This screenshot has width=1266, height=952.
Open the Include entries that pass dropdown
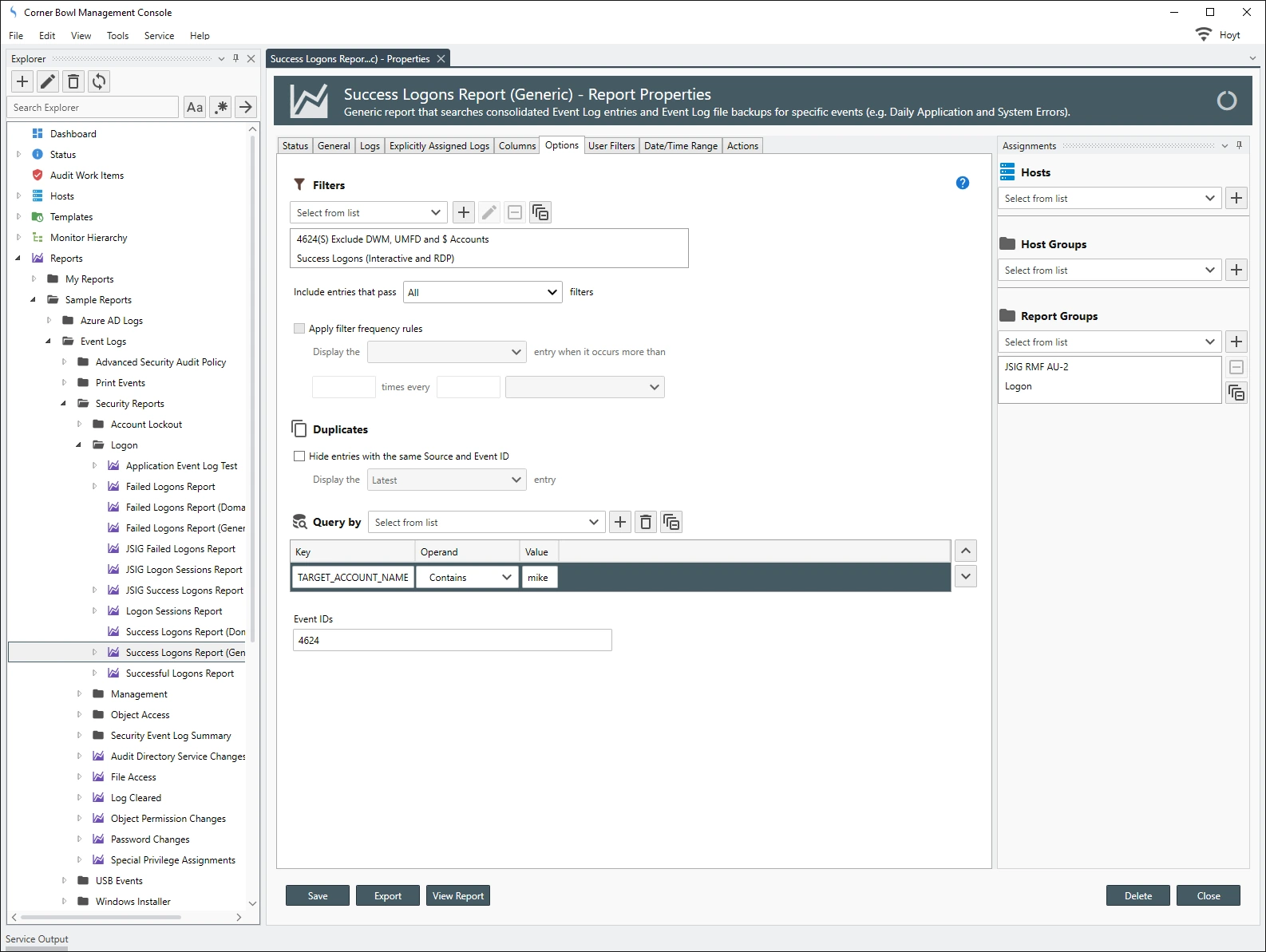point(482,292)
